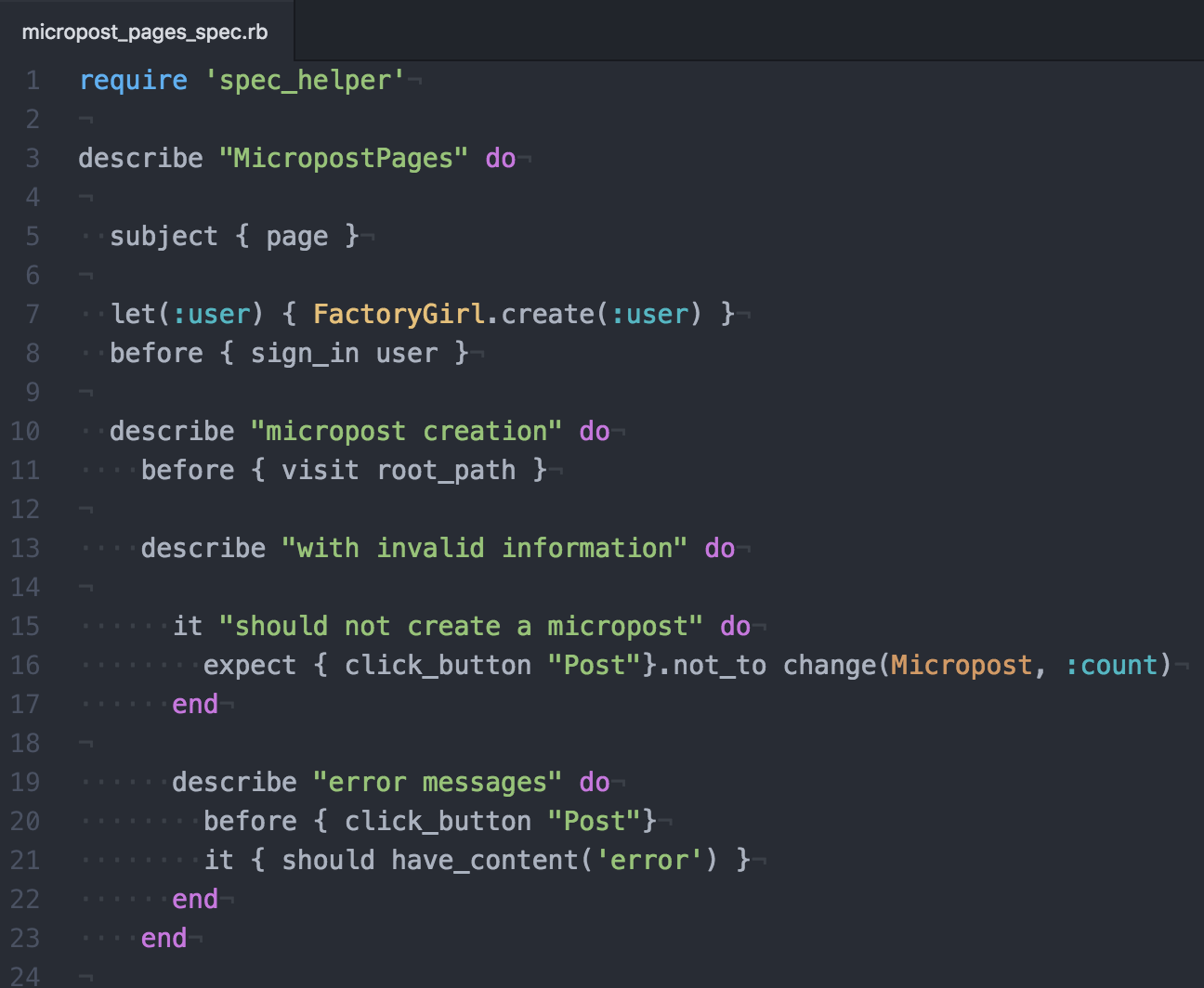
Task: Click the 'require' keyword on line 1
Action: [x=133, y=81]
